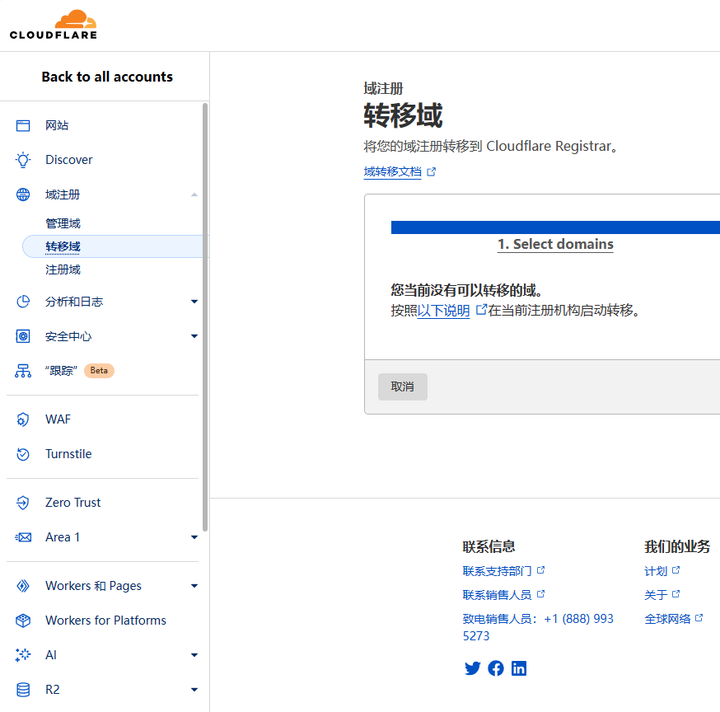Image resolution: width=720 pixels, height=712 pixels.
Task: Open the 关于 link
Action: (656, 595)
